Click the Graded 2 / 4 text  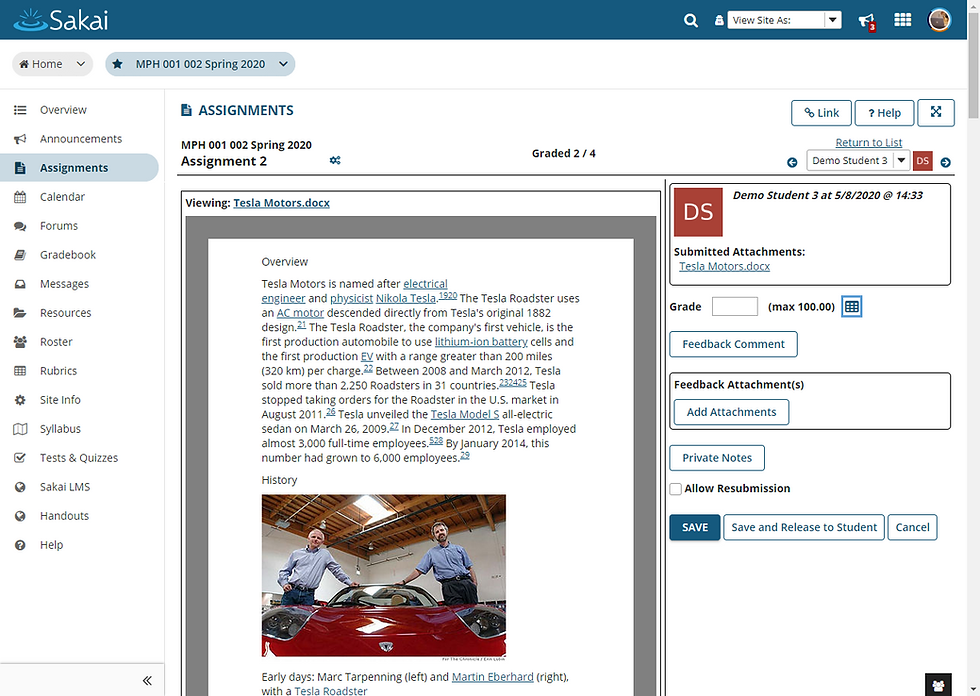coord(564,154)
